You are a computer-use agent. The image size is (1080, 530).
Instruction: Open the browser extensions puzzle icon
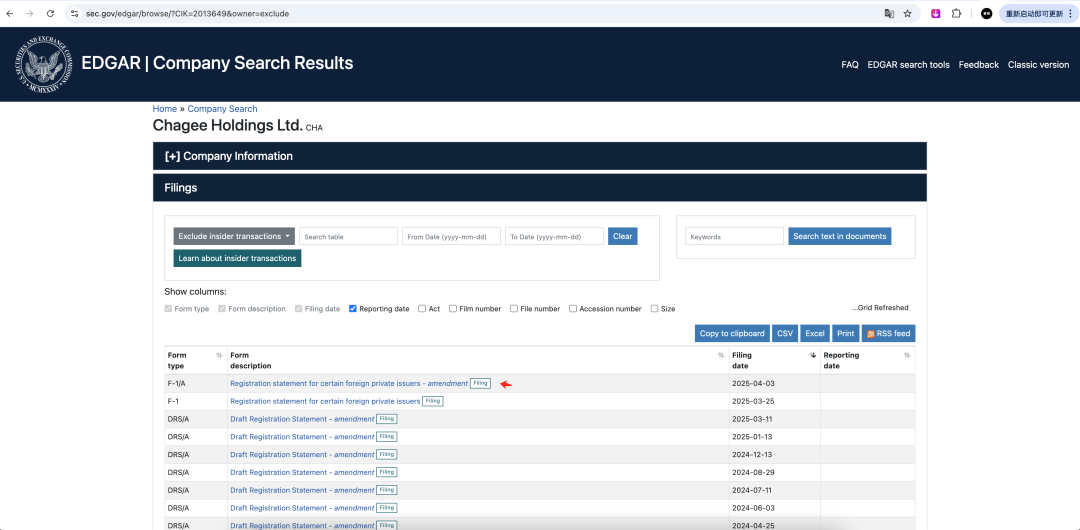point(957,13)
